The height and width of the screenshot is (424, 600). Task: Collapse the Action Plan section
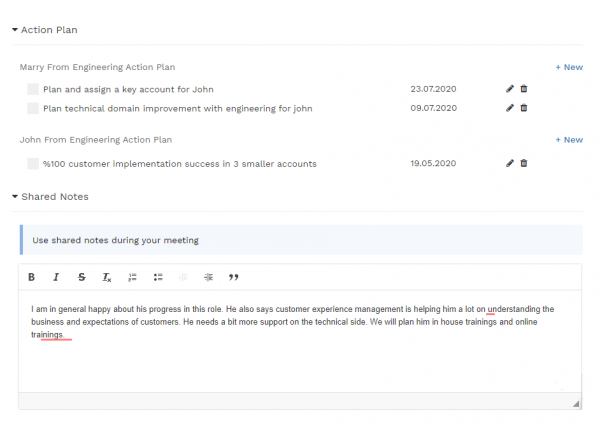[x=15, y=30]
